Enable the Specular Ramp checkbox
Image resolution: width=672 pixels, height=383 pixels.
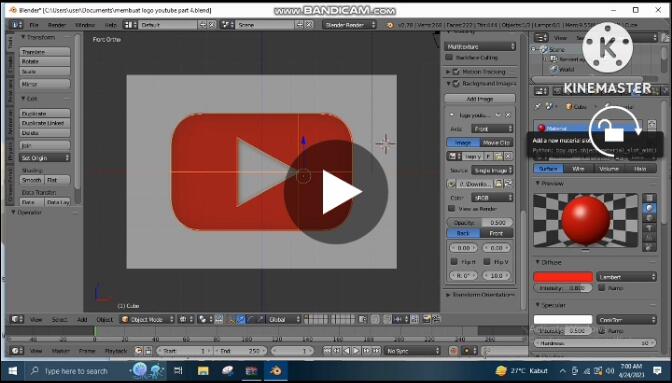pos(602,331)
